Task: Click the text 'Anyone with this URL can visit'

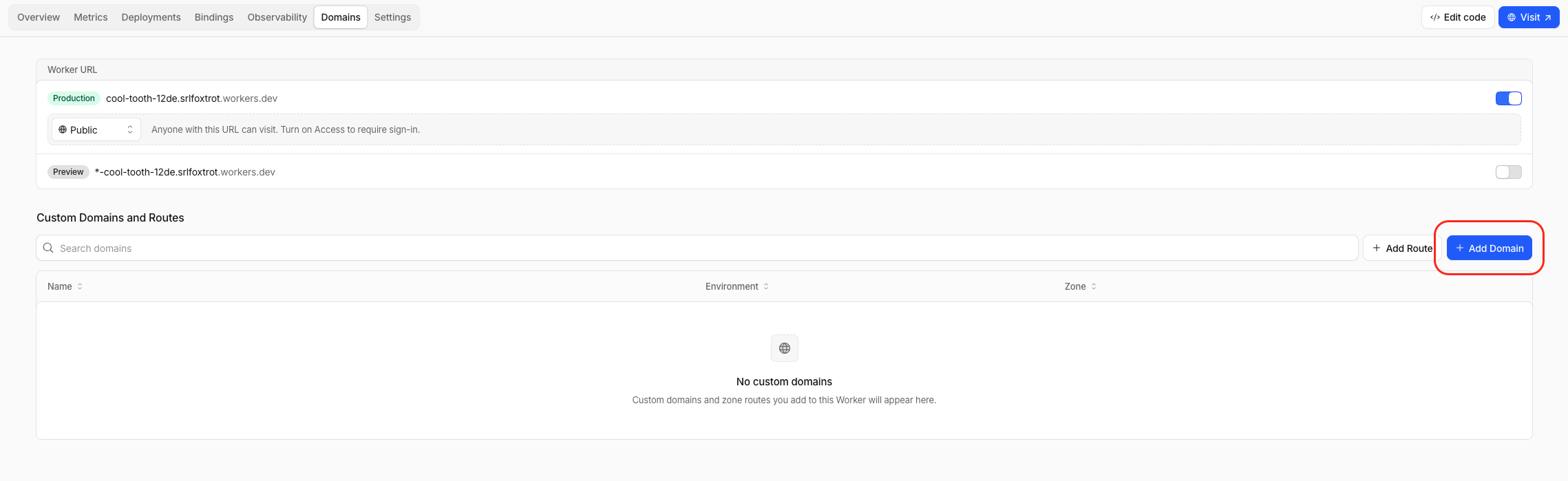Action: click(x=213, y=129)
